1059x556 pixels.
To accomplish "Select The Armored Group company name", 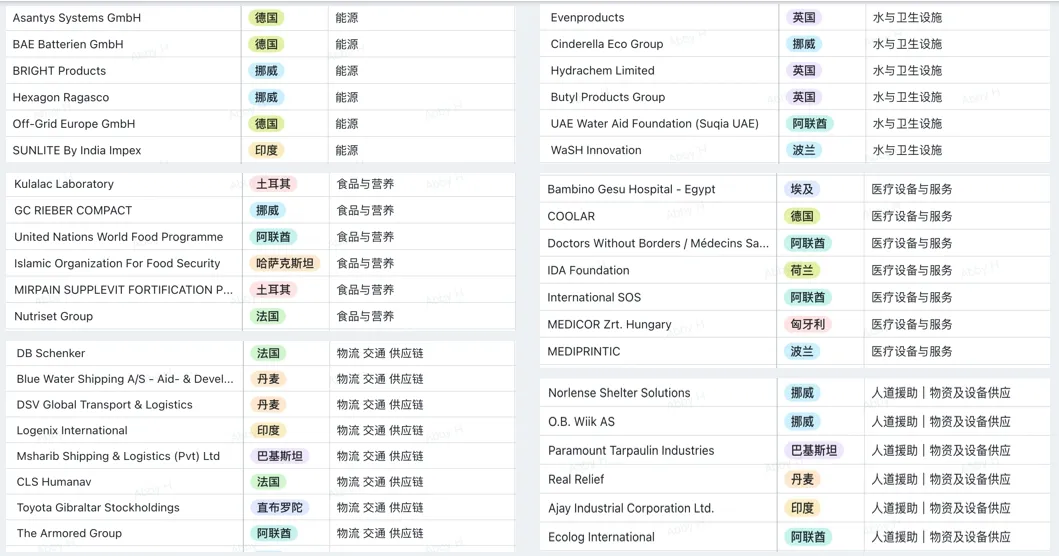I will [x=69, y=533].
